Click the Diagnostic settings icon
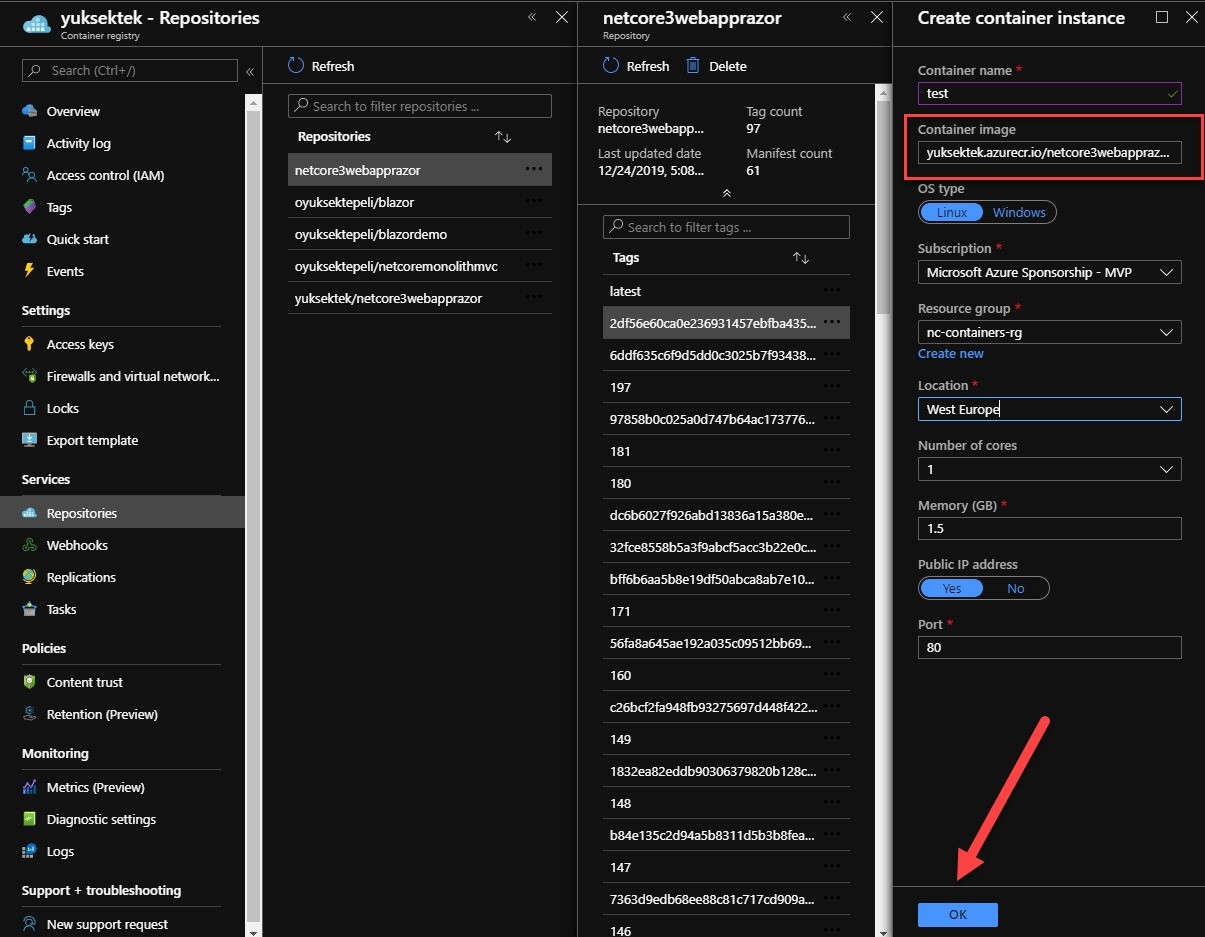This screenshot has width=1205, height=937. pyautogui.click(x=29, y=819)
